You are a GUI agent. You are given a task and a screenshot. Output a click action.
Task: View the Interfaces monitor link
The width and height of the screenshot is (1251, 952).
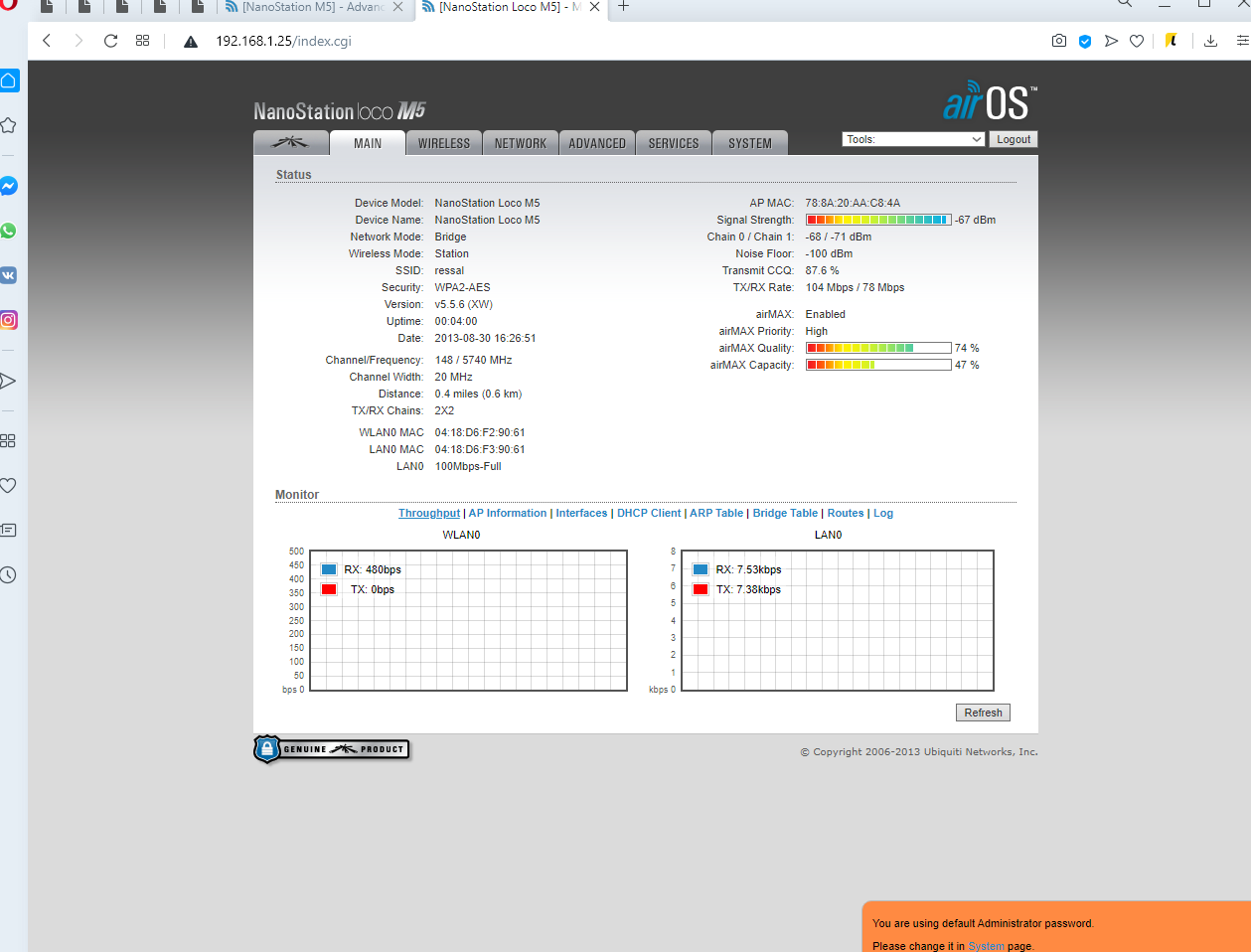pos(581,513)
